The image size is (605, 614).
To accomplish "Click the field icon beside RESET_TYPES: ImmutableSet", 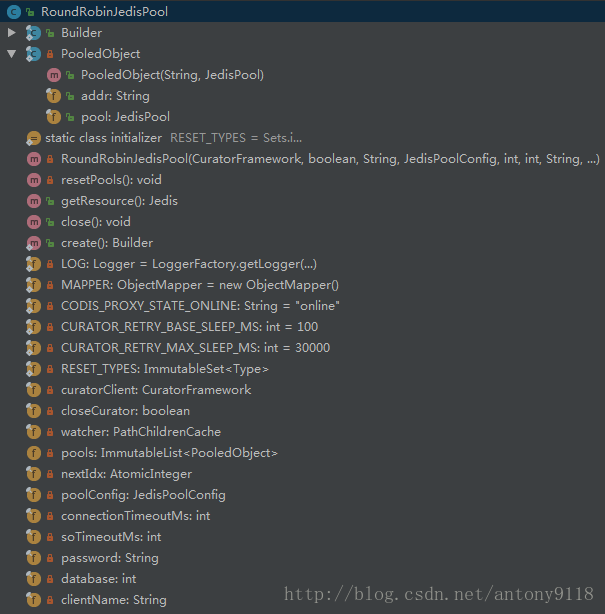I will pyautogui.click(x=33, y=369).
